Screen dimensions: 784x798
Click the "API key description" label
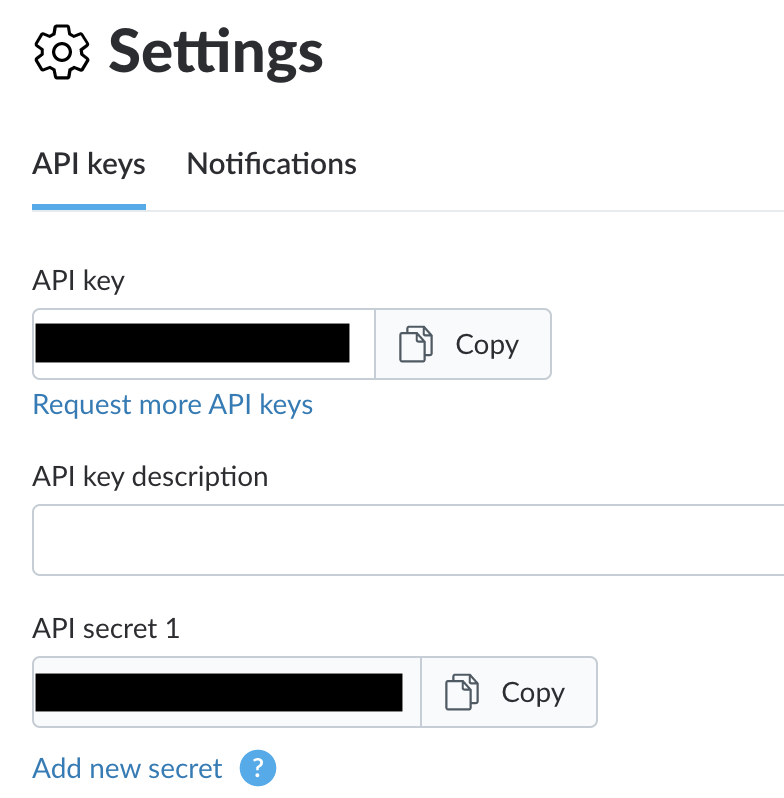coord(150,477)
